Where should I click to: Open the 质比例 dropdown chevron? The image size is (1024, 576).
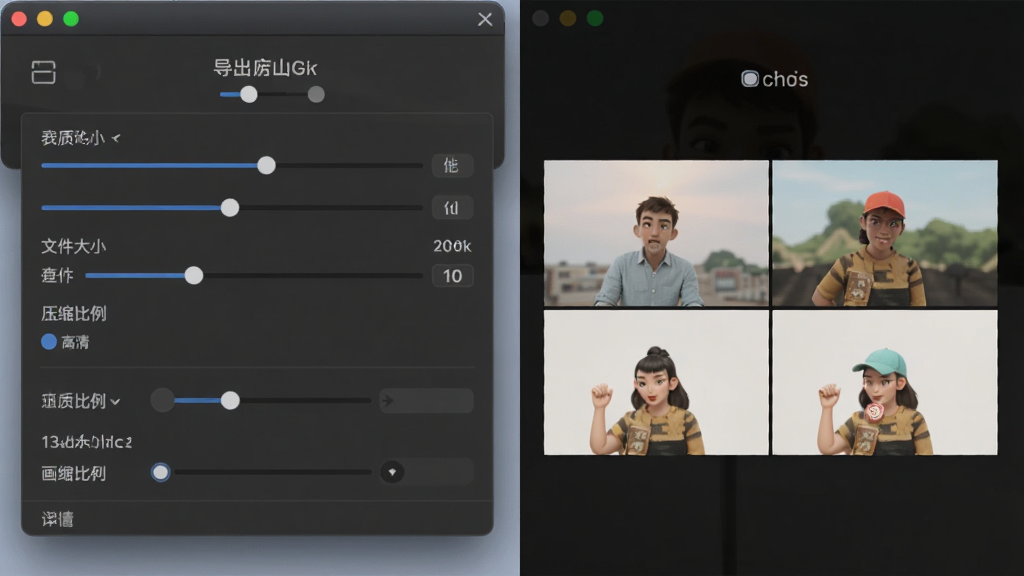click(116, 402)
